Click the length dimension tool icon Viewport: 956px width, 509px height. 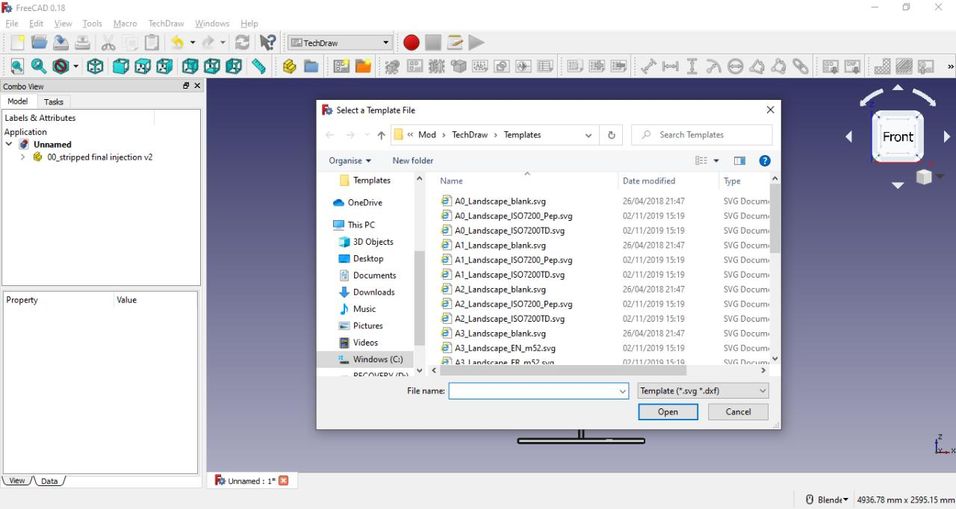pos(649,66)
